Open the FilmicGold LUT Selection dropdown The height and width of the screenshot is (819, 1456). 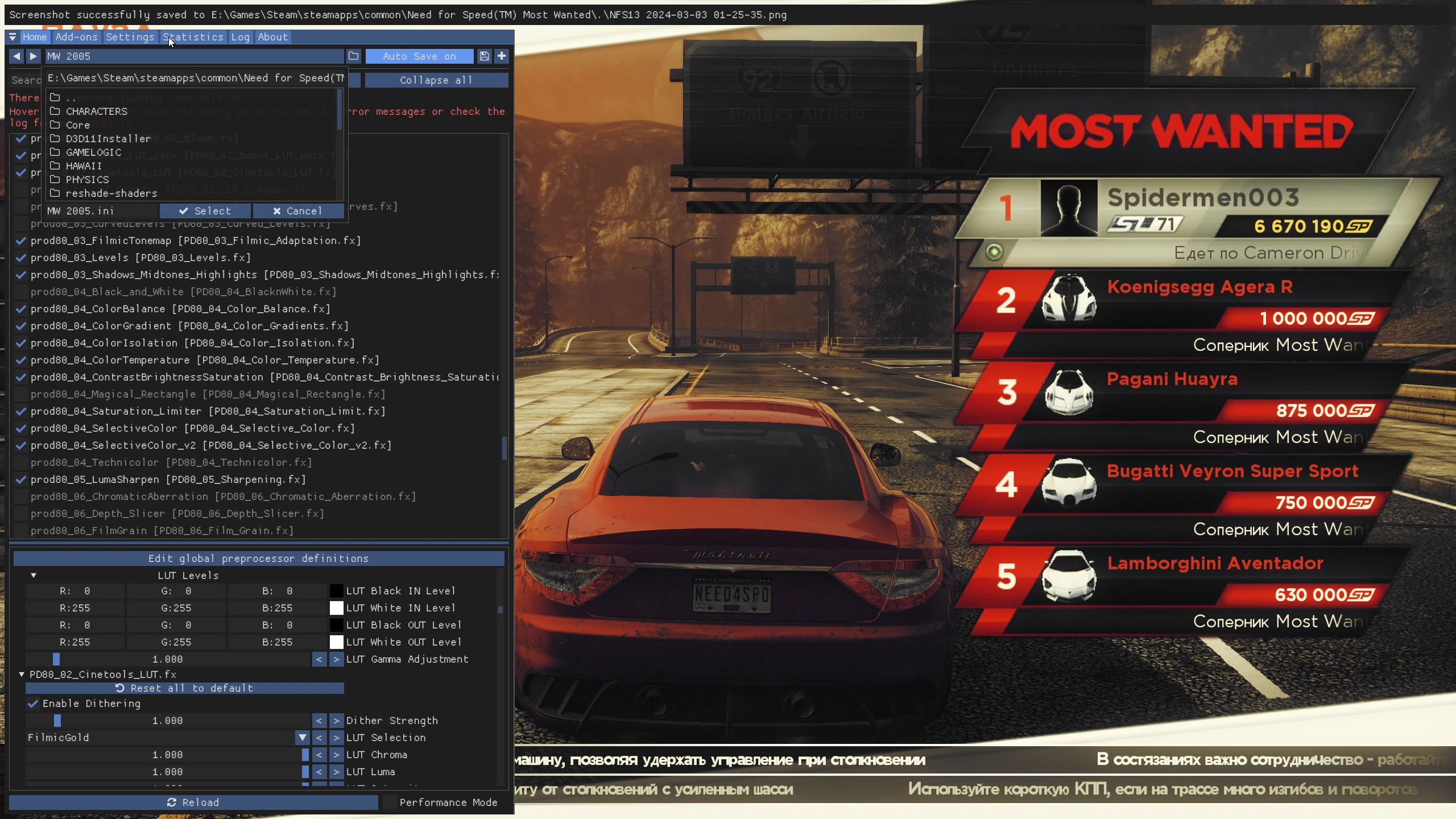point(302,738)
